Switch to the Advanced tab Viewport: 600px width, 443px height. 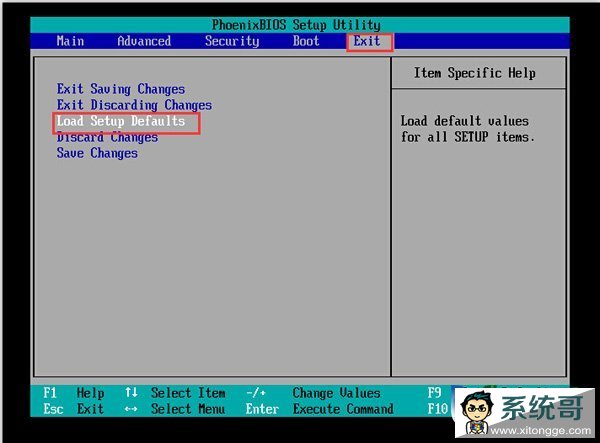point(144,41)
